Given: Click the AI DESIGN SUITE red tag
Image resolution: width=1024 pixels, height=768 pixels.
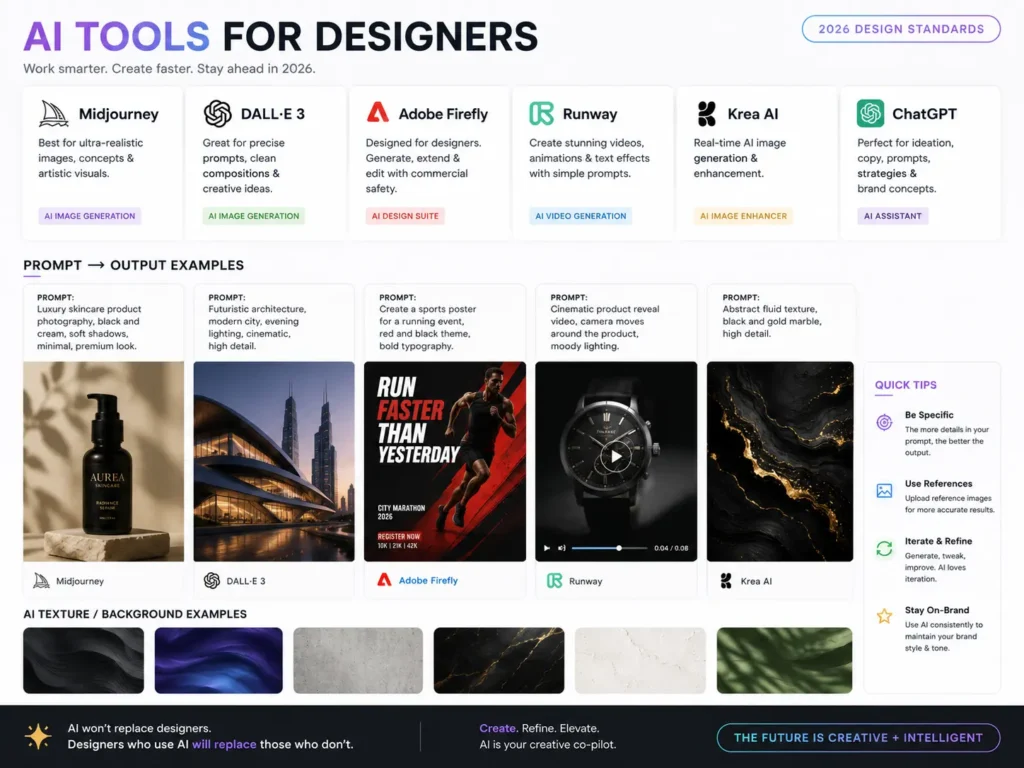Looking at the screenshot, I should (405, 216).
